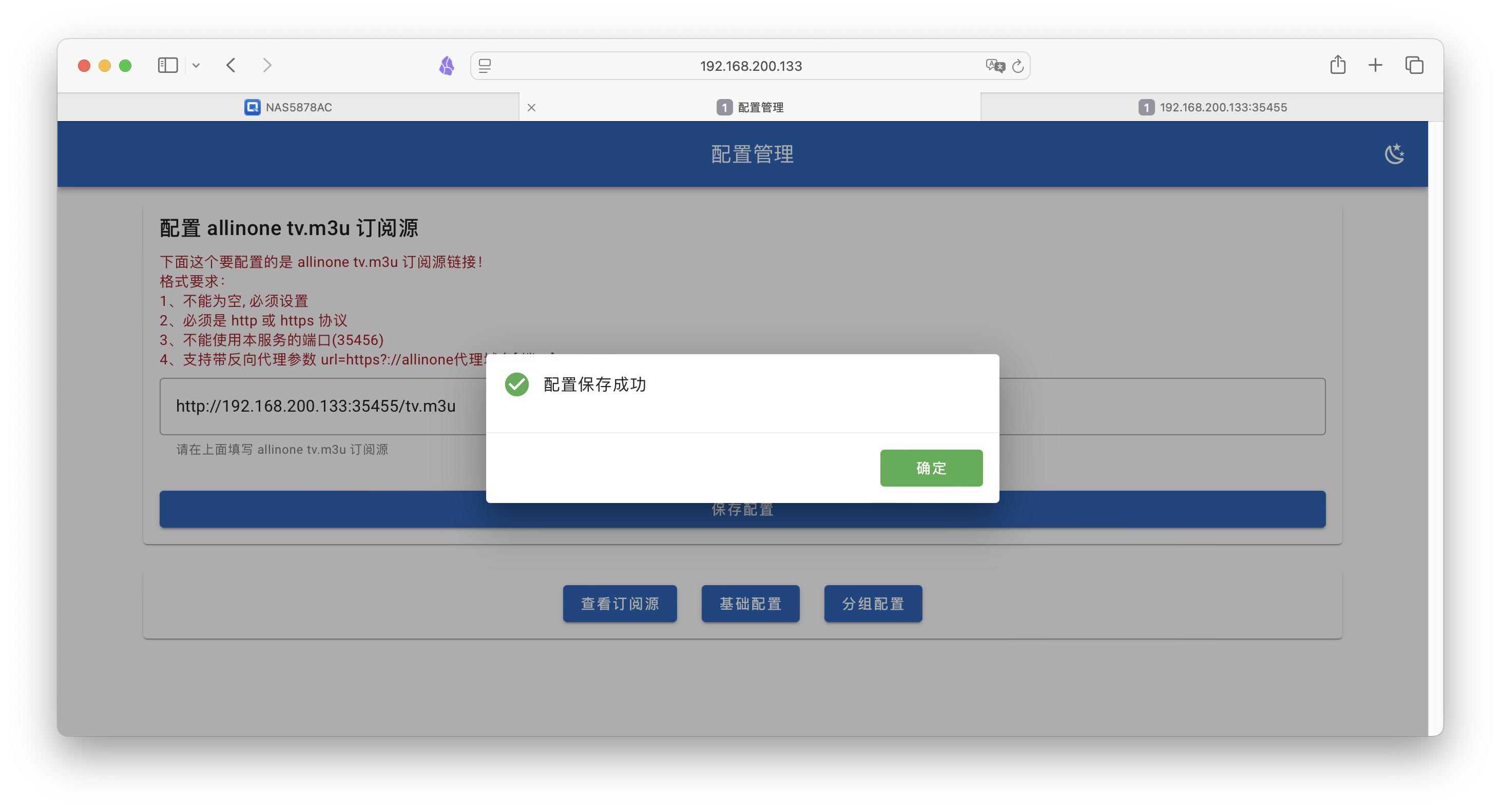Open 分组配置 settings
The width and height of the screenshot is (1501, 812).
tap(873, 604)
